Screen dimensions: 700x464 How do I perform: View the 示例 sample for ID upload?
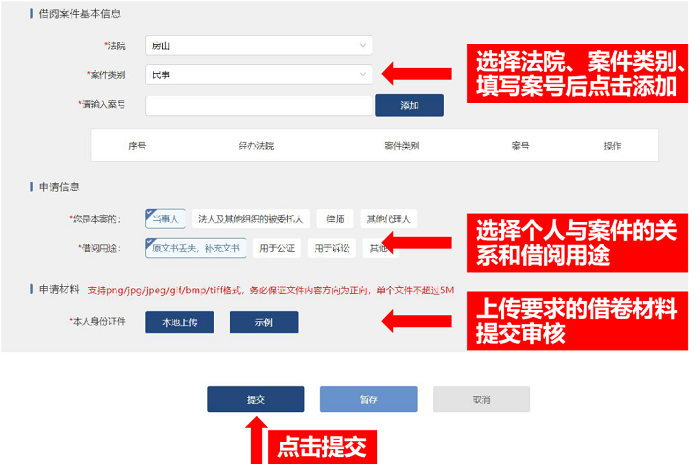point(263,322)
